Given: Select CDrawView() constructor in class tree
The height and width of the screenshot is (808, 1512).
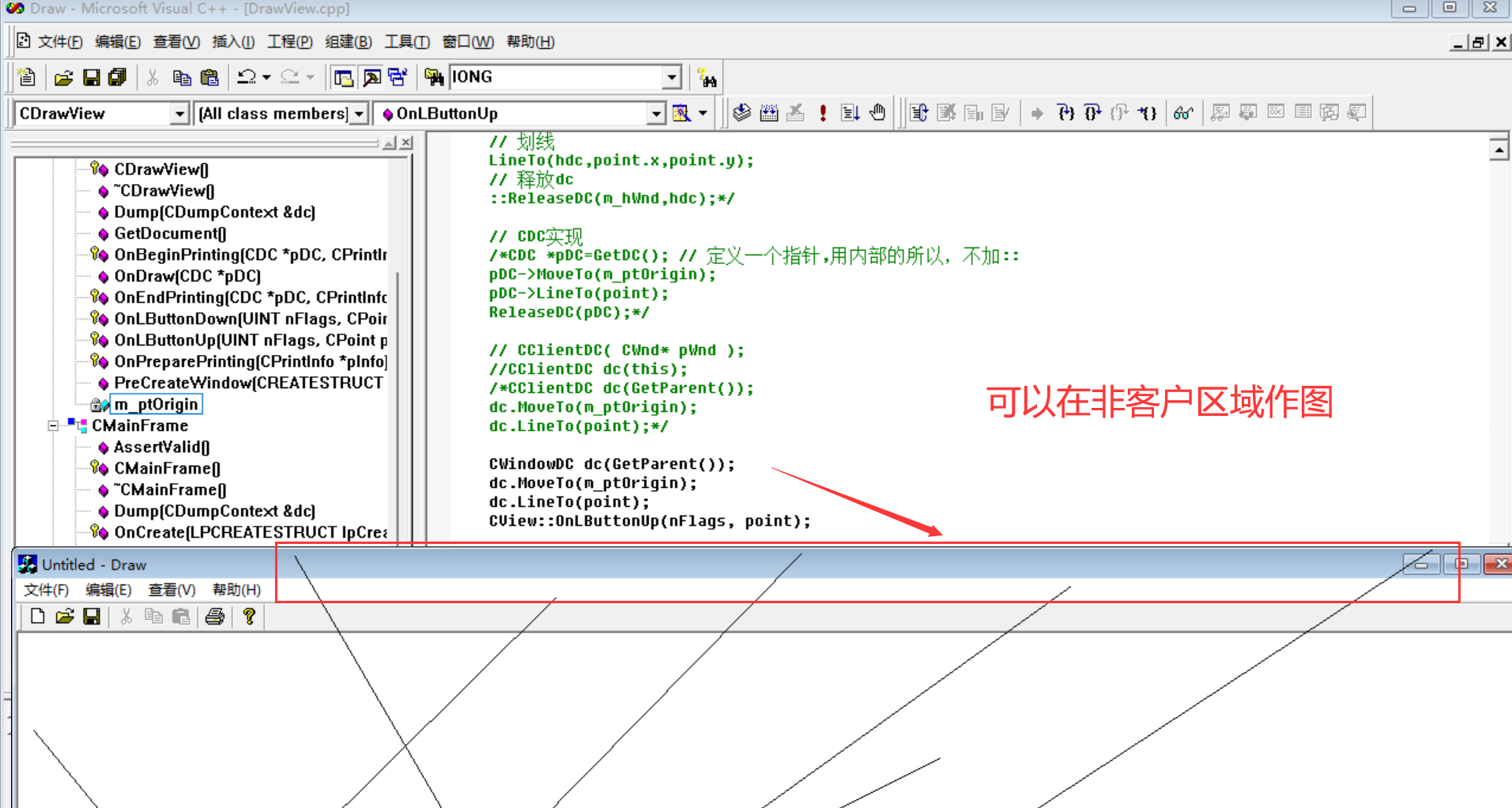Looking at the screenshot, I should (x=161, y=169).
